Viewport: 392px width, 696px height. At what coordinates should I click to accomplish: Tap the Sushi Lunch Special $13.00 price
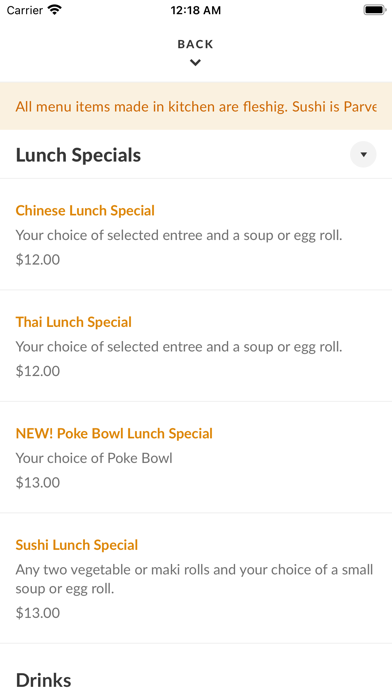(38, 613)
